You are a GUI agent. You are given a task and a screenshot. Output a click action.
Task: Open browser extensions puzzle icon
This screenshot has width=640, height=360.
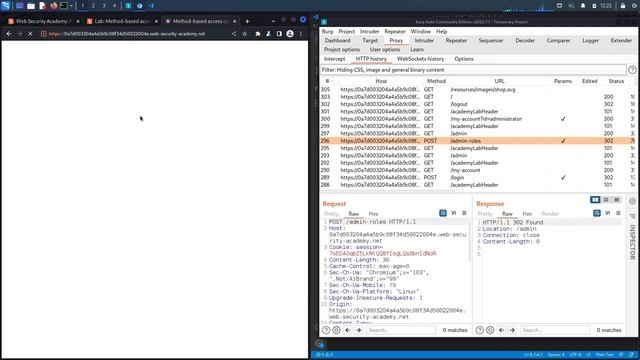pyautogui.click(x=258, y=34)
